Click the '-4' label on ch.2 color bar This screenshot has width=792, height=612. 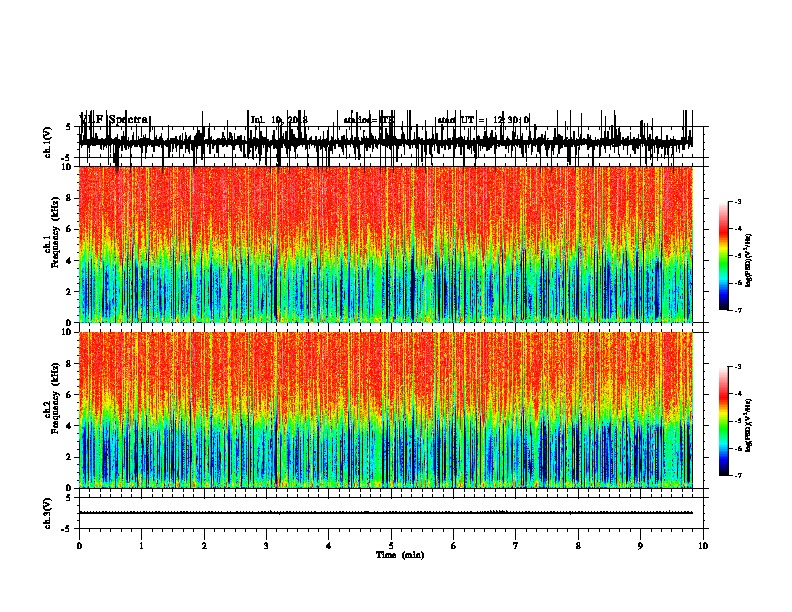click(737, 394)
